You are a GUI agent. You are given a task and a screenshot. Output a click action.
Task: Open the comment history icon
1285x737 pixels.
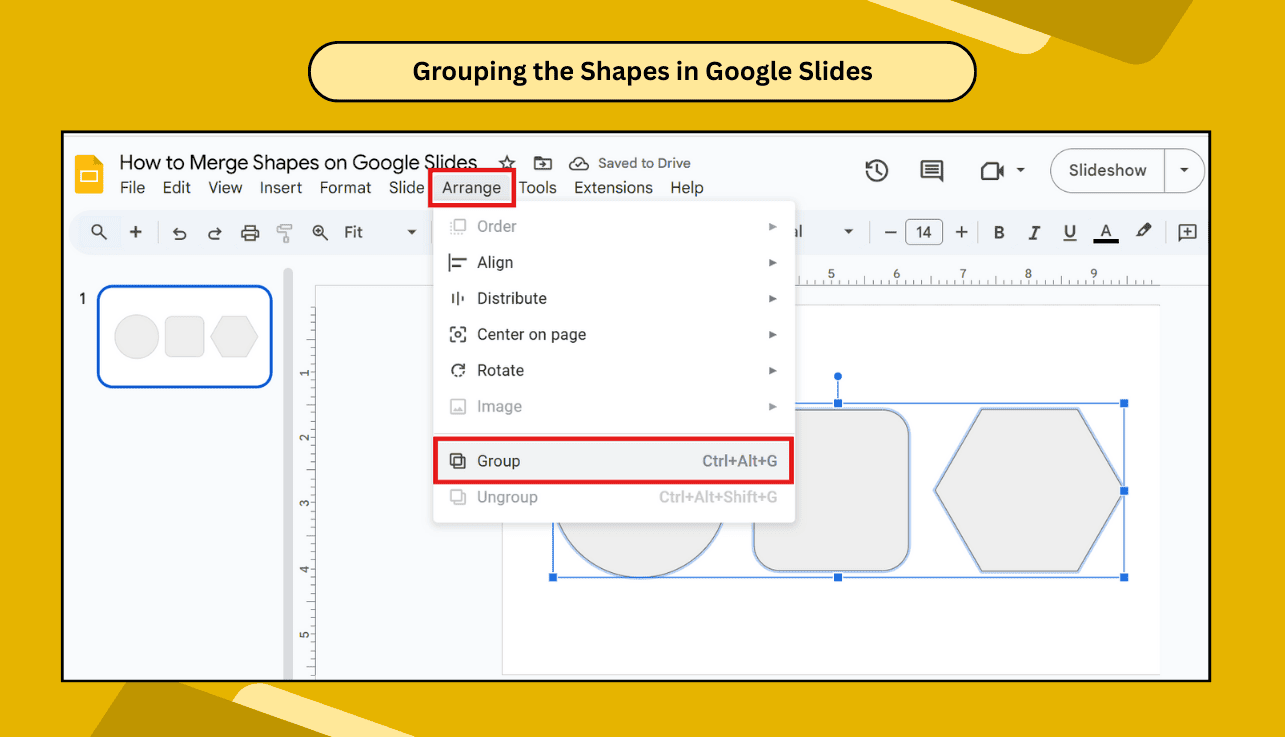coord(931,170)
